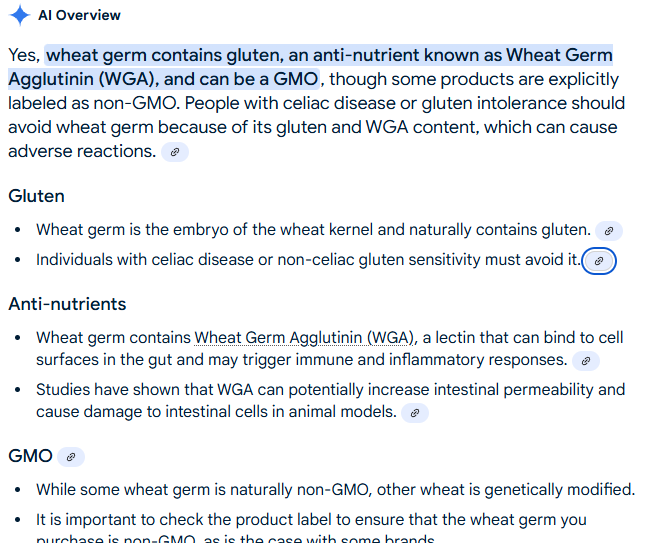Click the bullet about WGA increasing intestinal permeability
This screenshot has height=543, width=662.
pyautogui.click(x=330, y=390)
